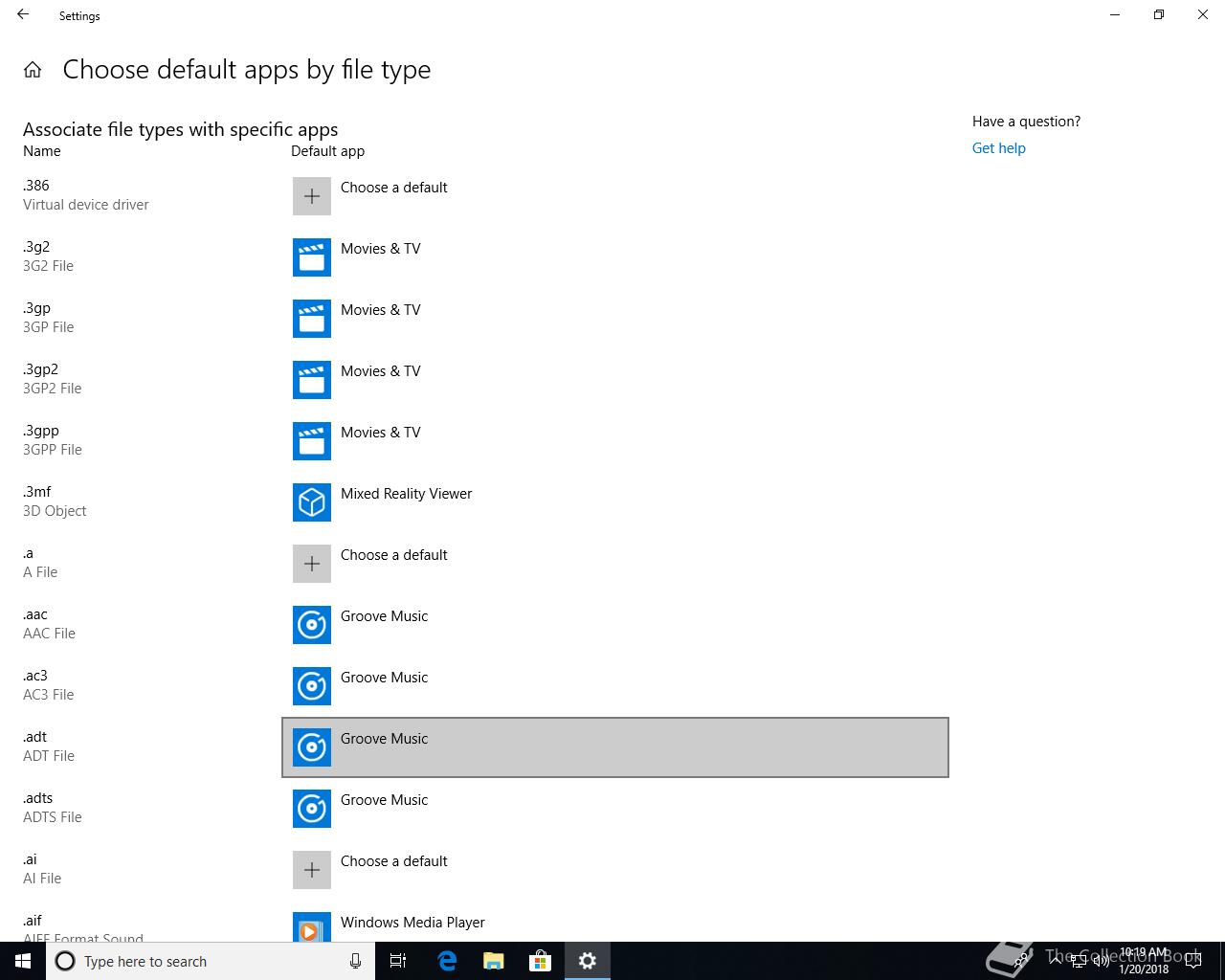Click the plus icon for .a file type
1225x980 pixels.
click(312, 564)
